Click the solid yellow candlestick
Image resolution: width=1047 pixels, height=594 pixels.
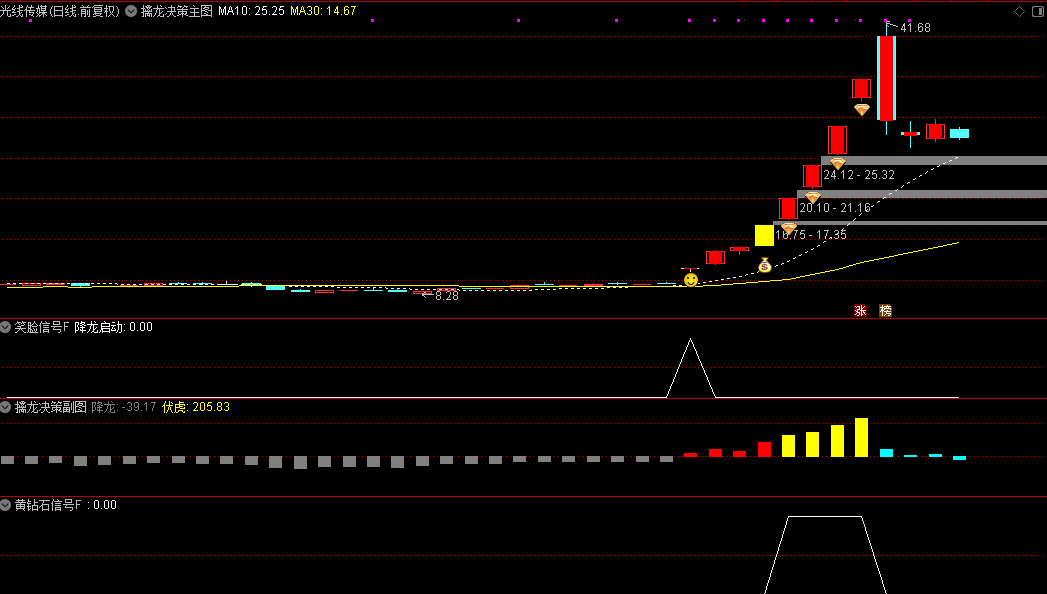point(764,235)
